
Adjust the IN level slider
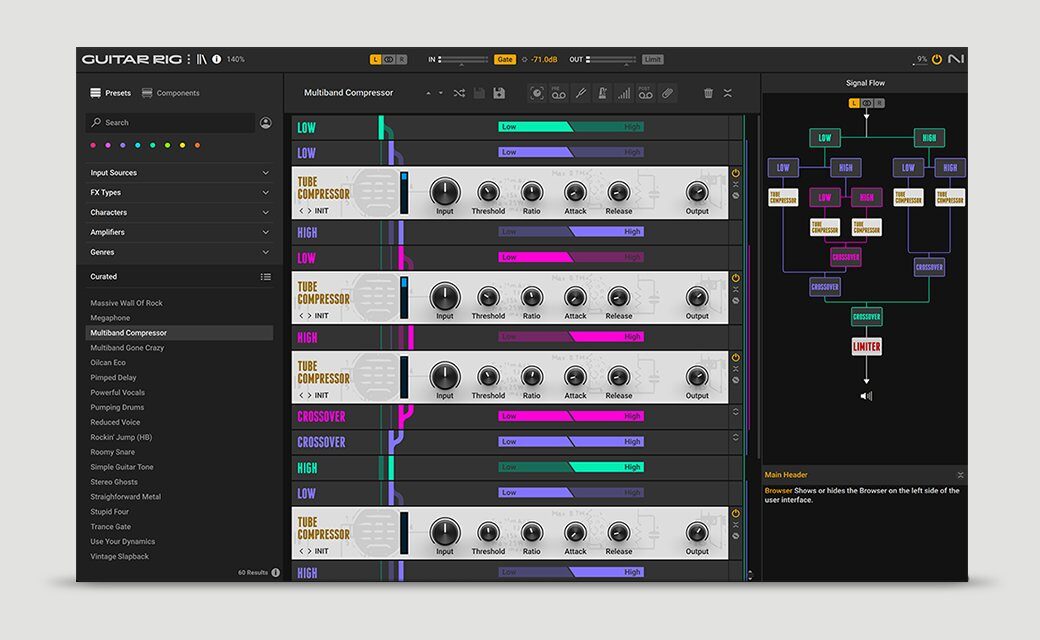463,60
